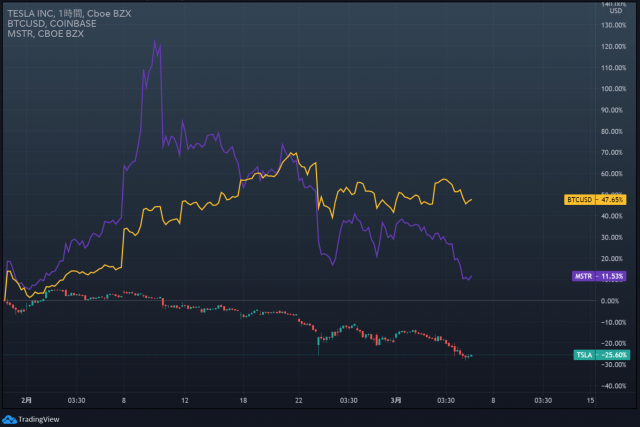Click the last TSLA candlestick on the chart
The height and width of the screenshot is (427, 640).
point(471,356)
